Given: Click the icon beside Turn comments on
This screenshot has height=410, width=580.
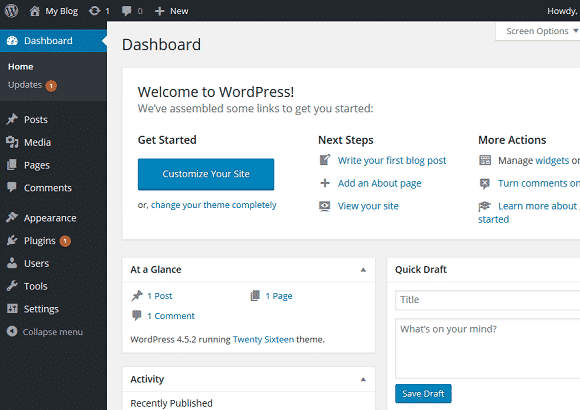Looking at the screenshot, I should [485, 184].
